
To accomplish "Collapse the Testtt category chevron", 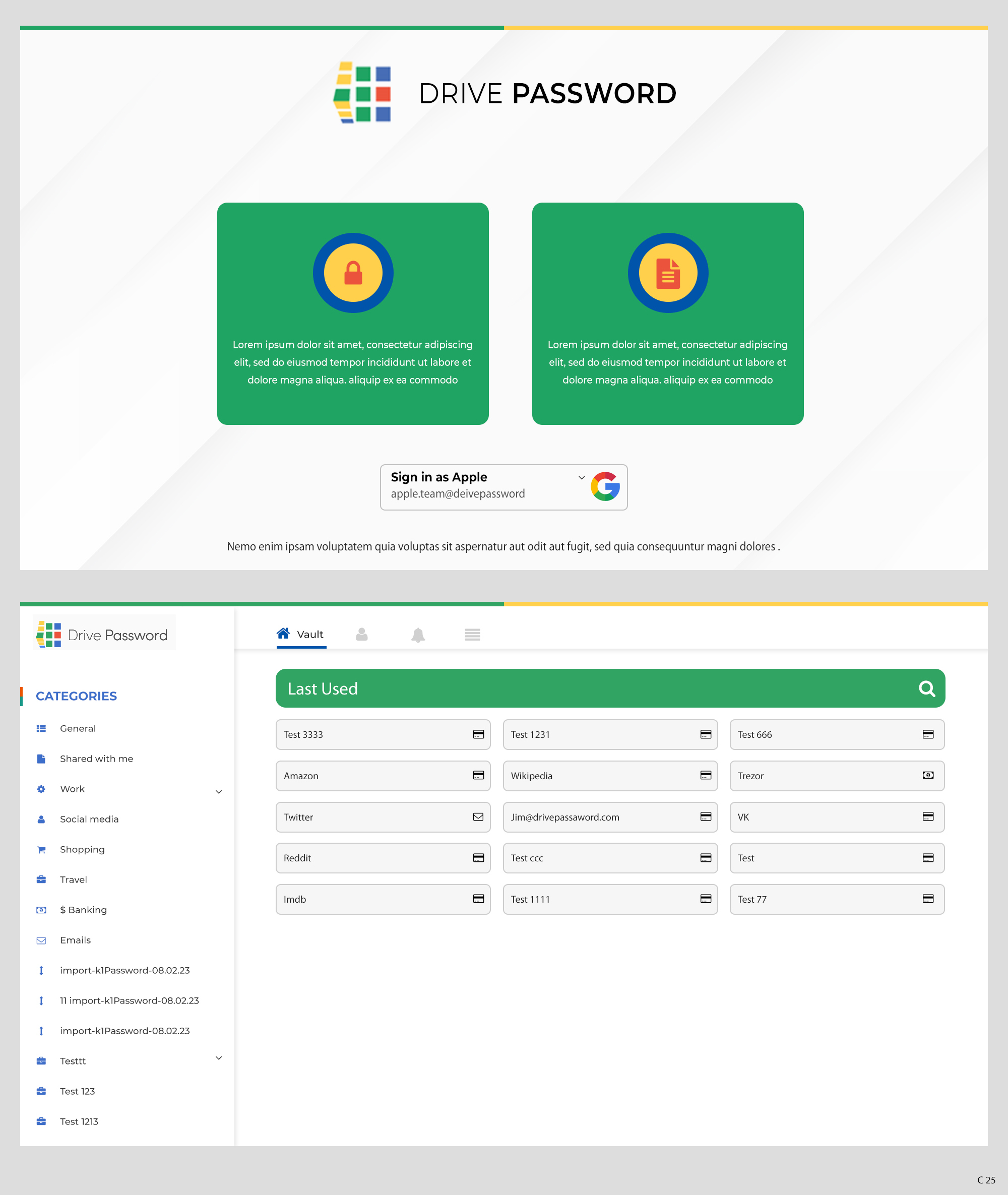I will click(x=219, y=1058).
